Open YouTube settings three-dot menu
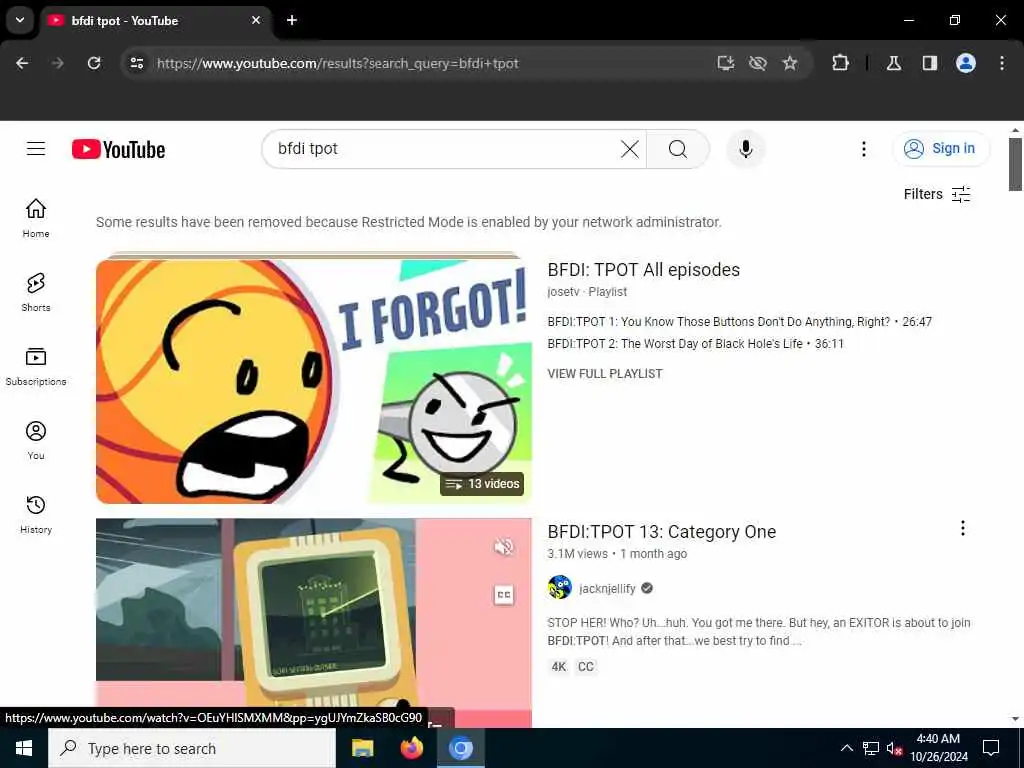The height and width of the screenshot is (768, 1024). click(863, 149)
